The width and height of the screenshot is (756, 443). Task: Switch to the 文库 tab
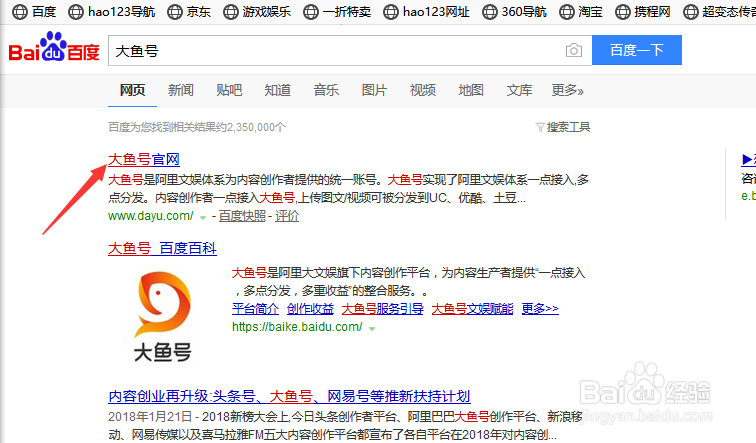click(x=519, y=90)
